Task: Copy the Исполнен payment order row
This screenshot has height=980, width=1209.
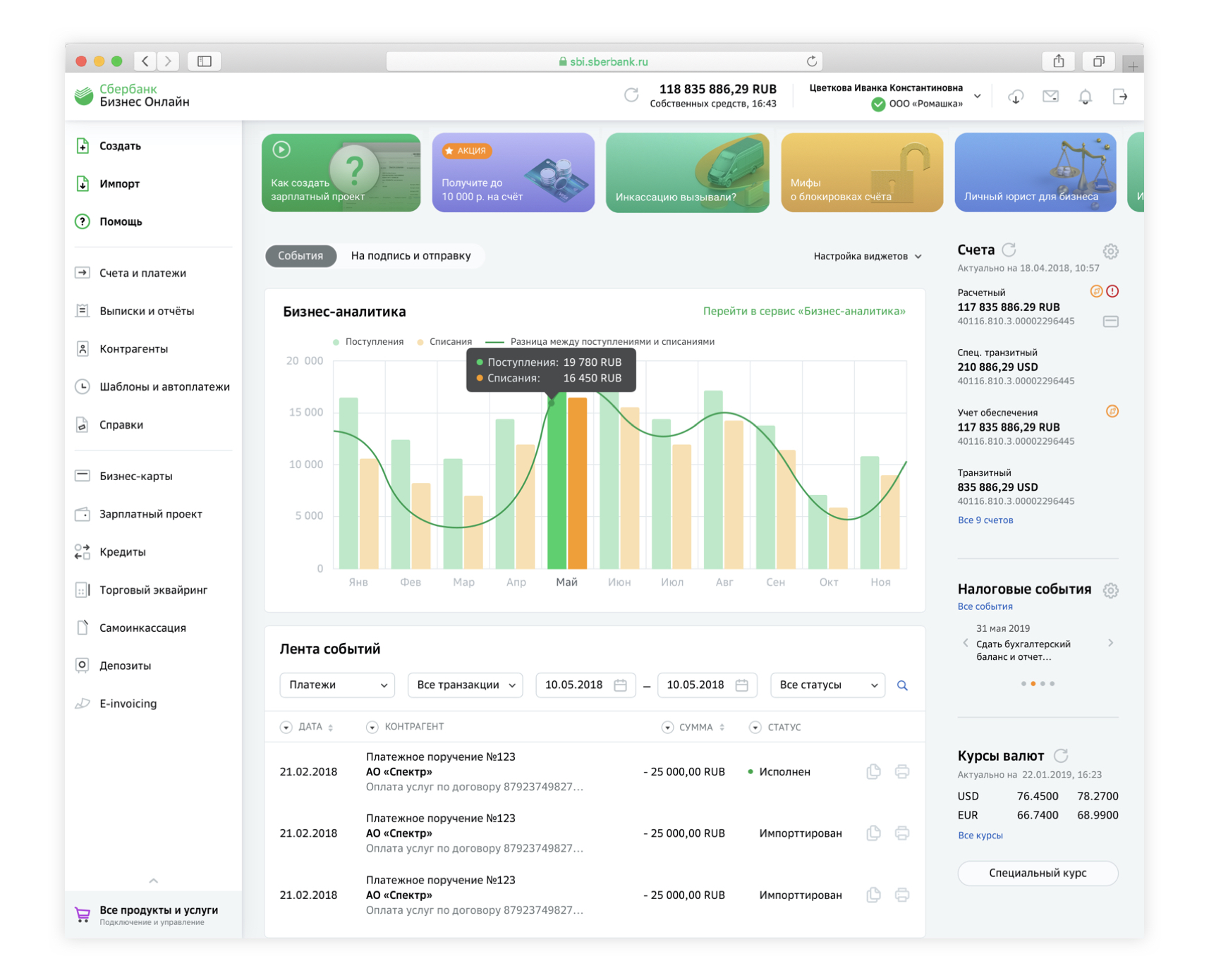Action: pyautogui.click(x=873, y=772)
